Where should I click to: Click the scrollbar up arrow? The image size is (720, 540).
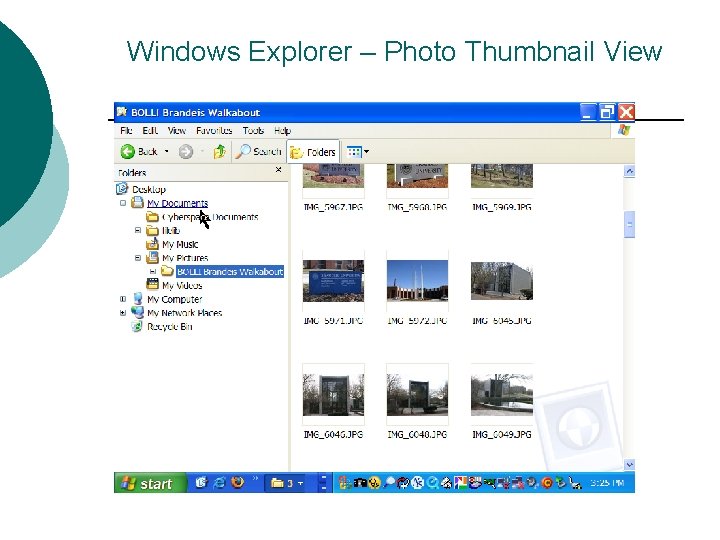tap(630, 171)
